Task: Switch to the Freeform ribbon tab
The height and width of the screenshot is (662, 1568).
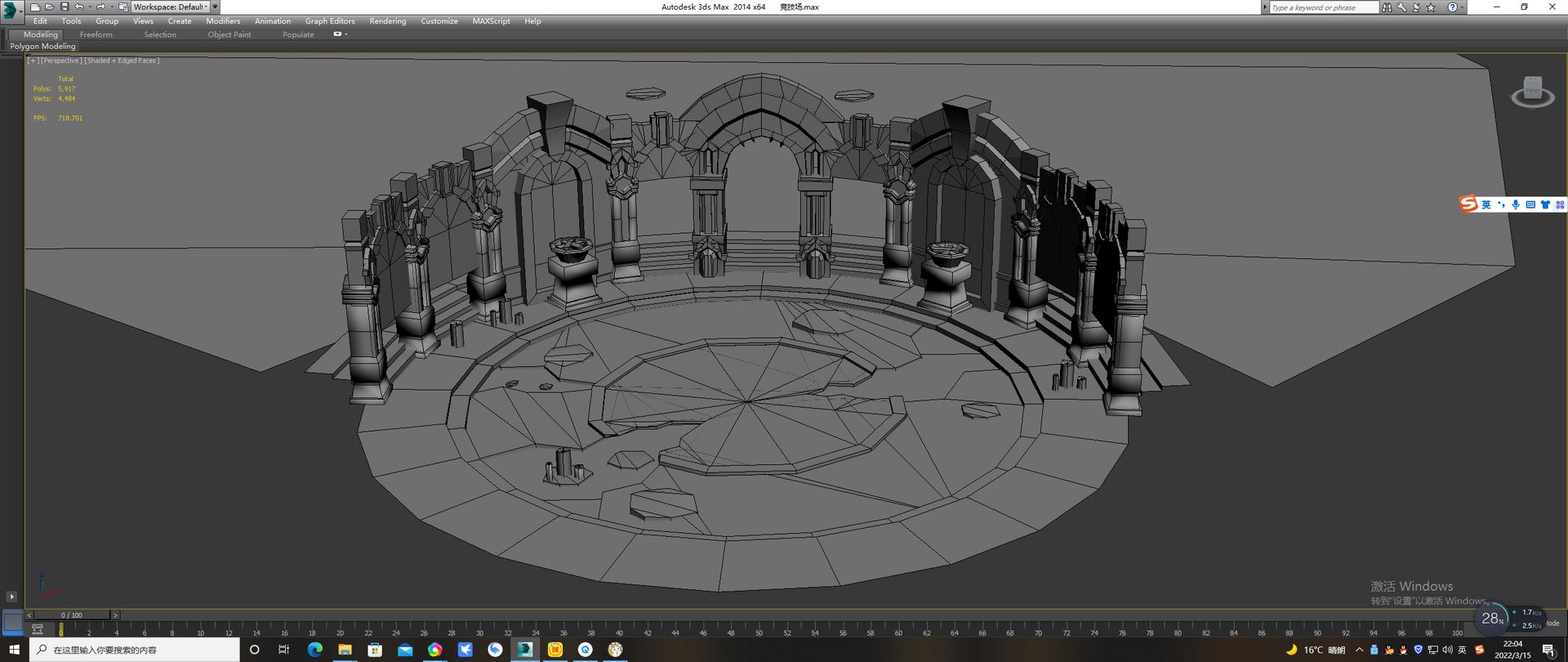Action: (96, 34)
